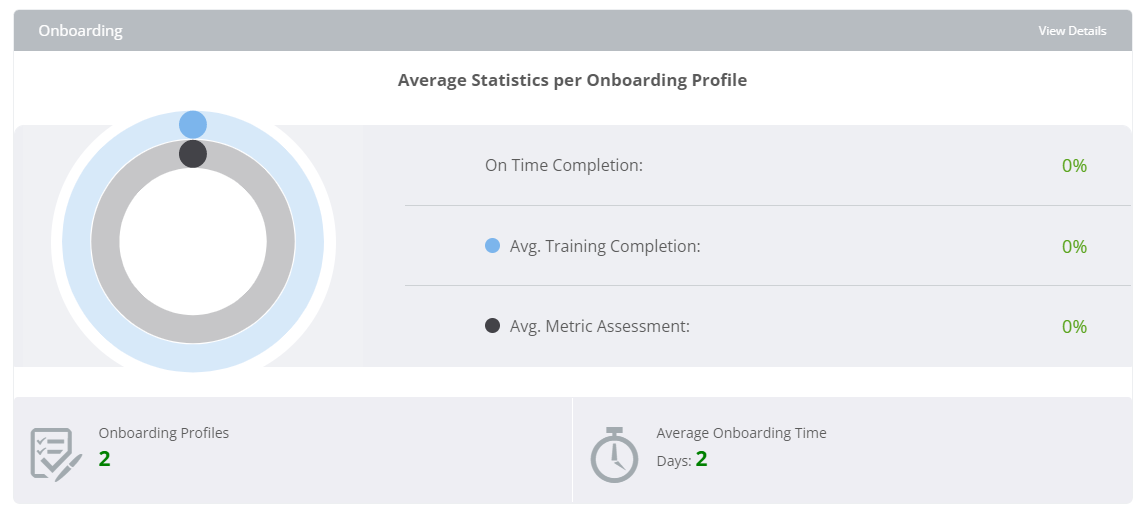Click the gray inner donut ring

(x=105, y=242)
